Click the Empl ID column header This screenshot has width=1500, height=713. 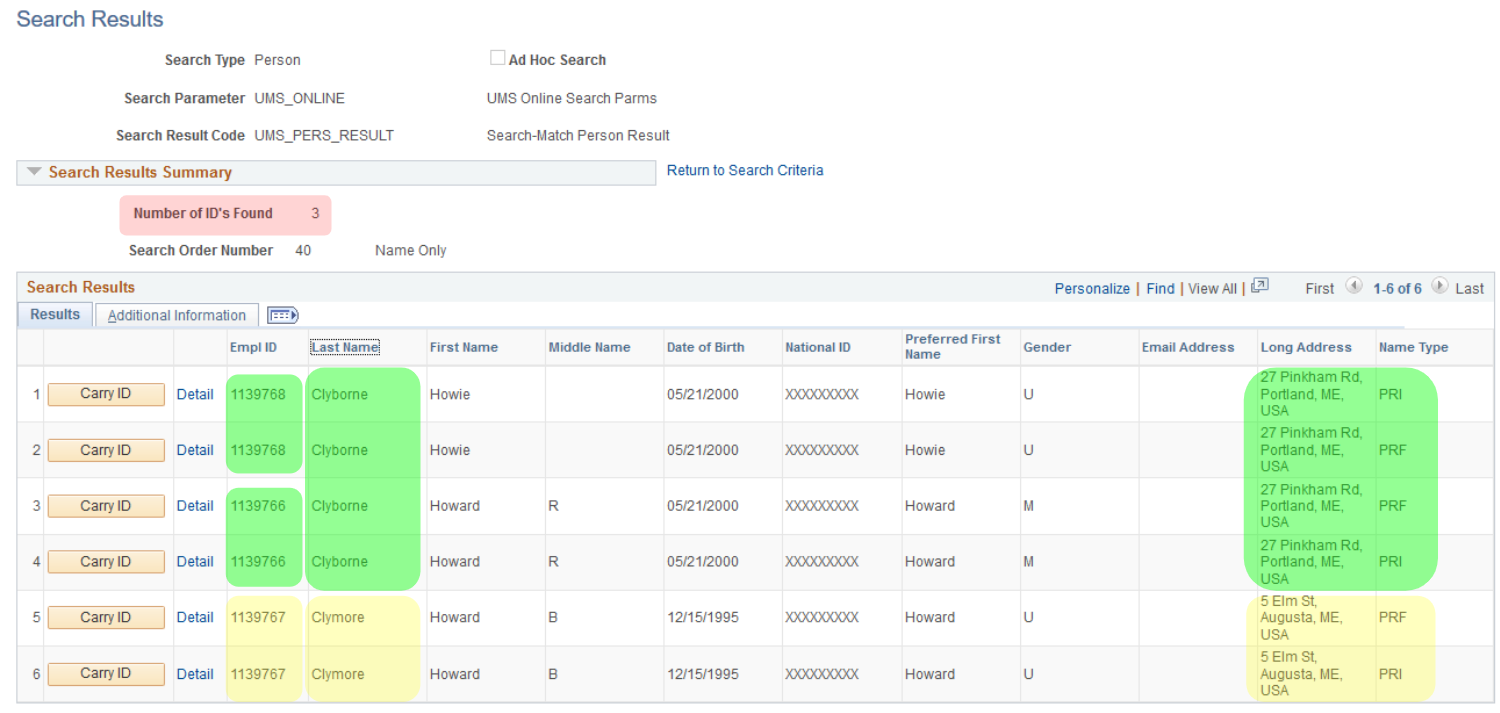(x=253, y=347)
